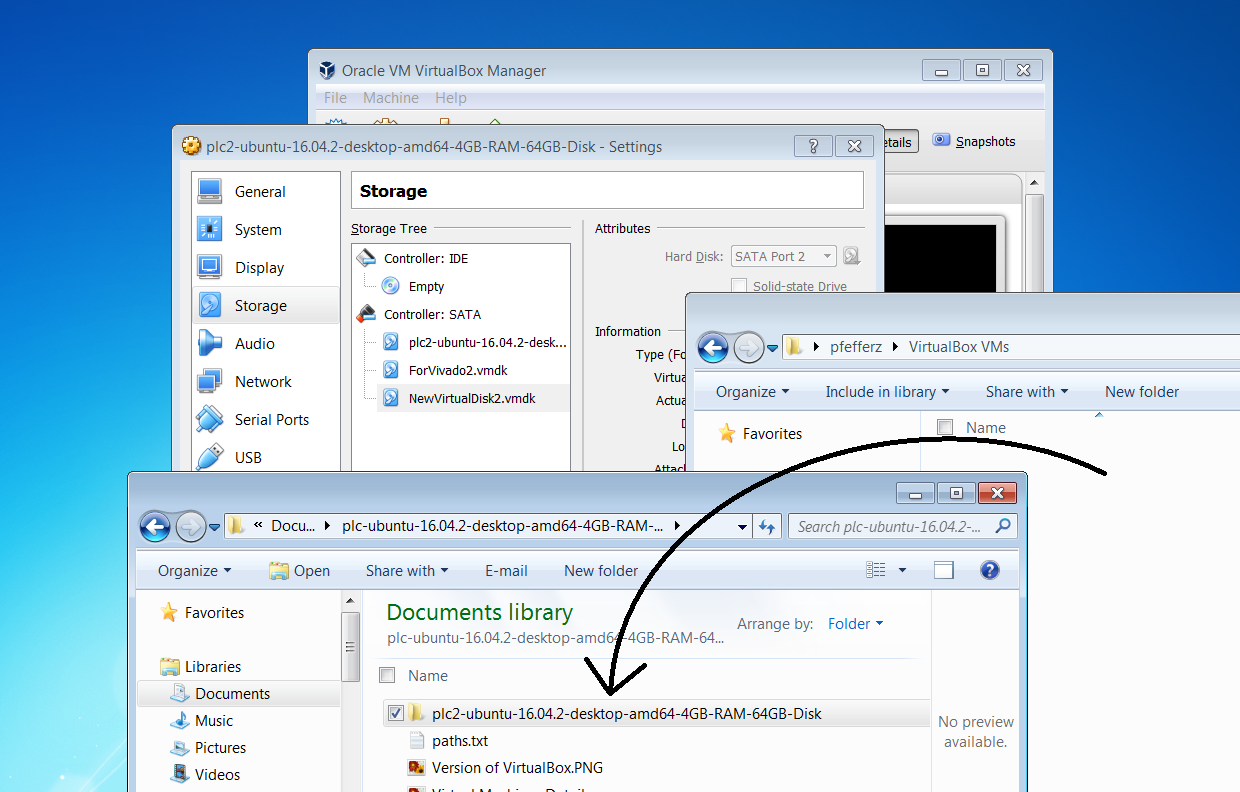Open USB settings category

coord(266,458)
